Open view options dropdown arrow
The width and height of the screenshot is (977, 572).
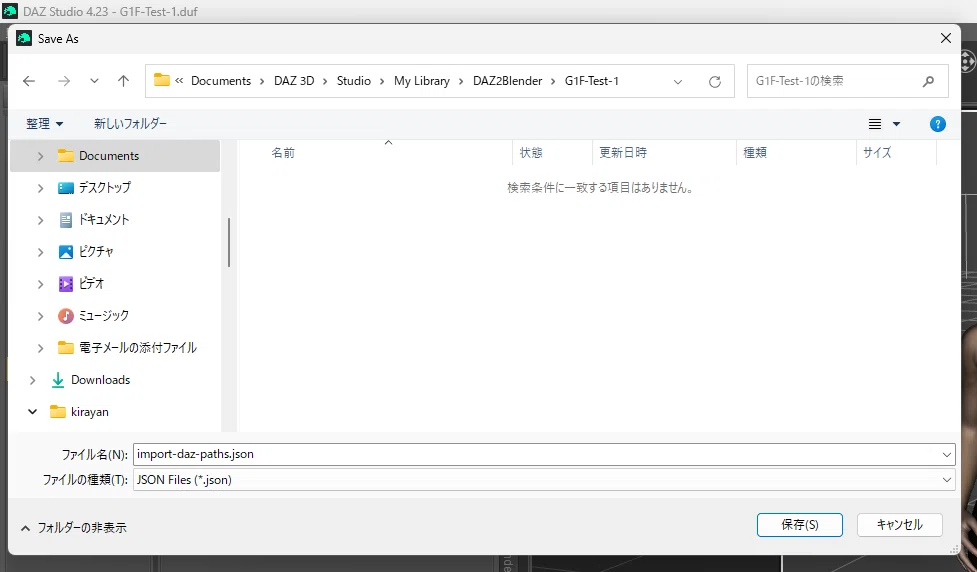[x=896, y=124]
